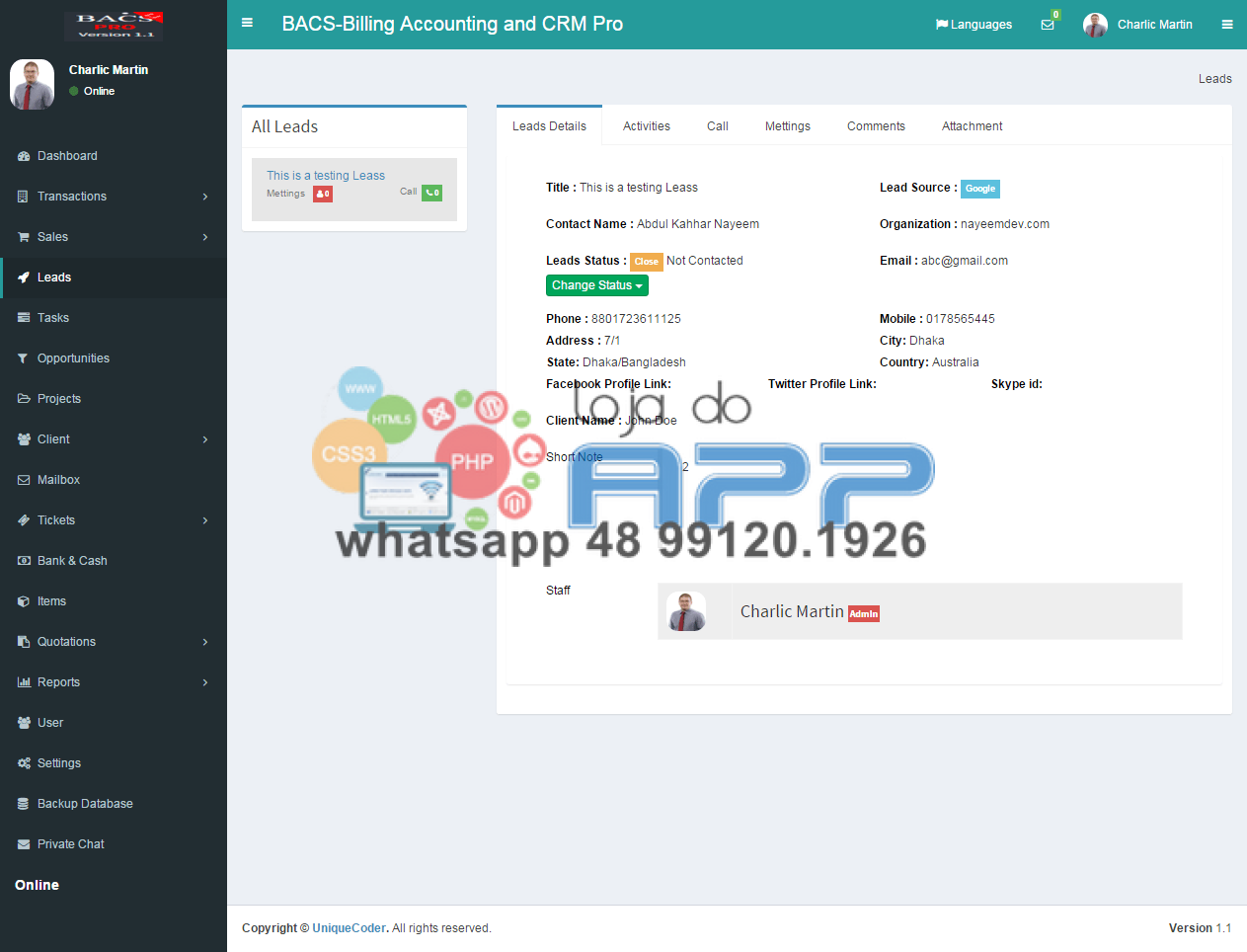Open the UniqueCoder footer link
Screen dimensions: 1247x952
(349, 928)
